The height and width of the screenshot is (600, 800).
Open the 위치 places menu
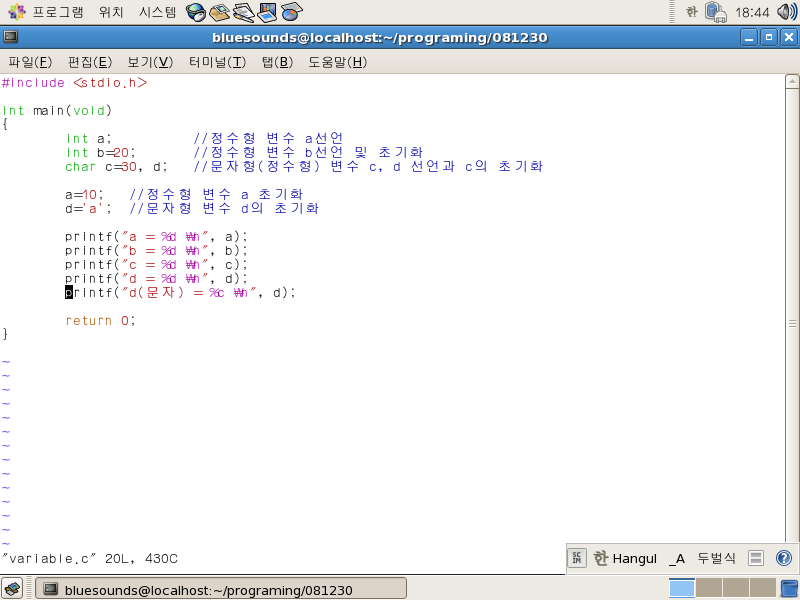coord(111,12)
